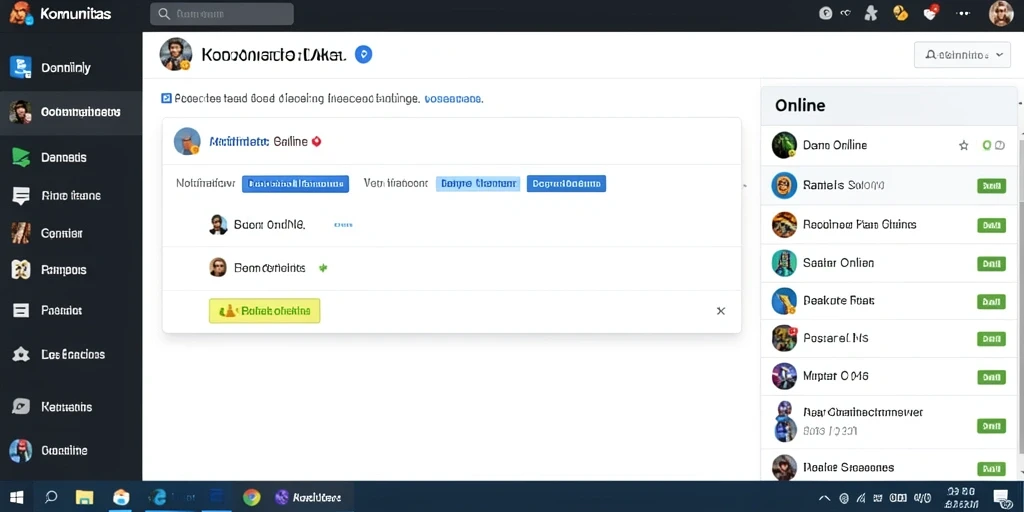The image size is (1024, 512).
Task: Expand the chevron in the system tray
Action: tap(824, 498)
